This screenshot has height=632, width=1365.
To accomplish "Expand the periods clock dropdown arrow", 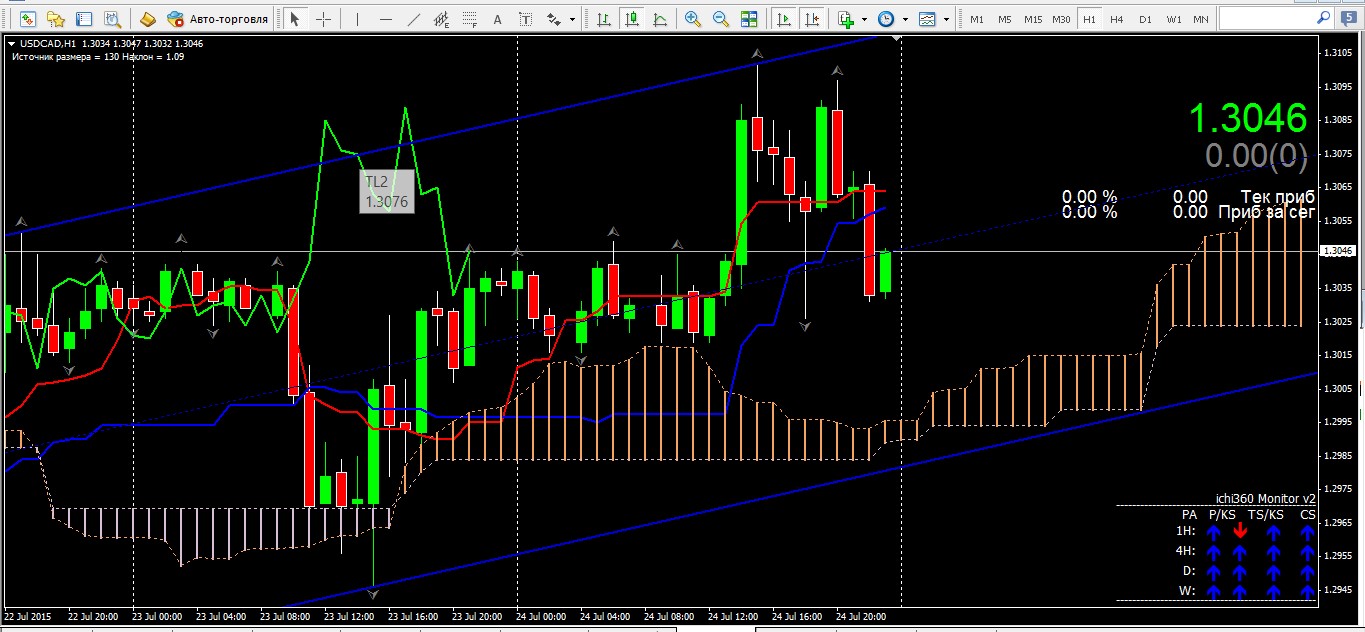I will (x=905, y=19).
